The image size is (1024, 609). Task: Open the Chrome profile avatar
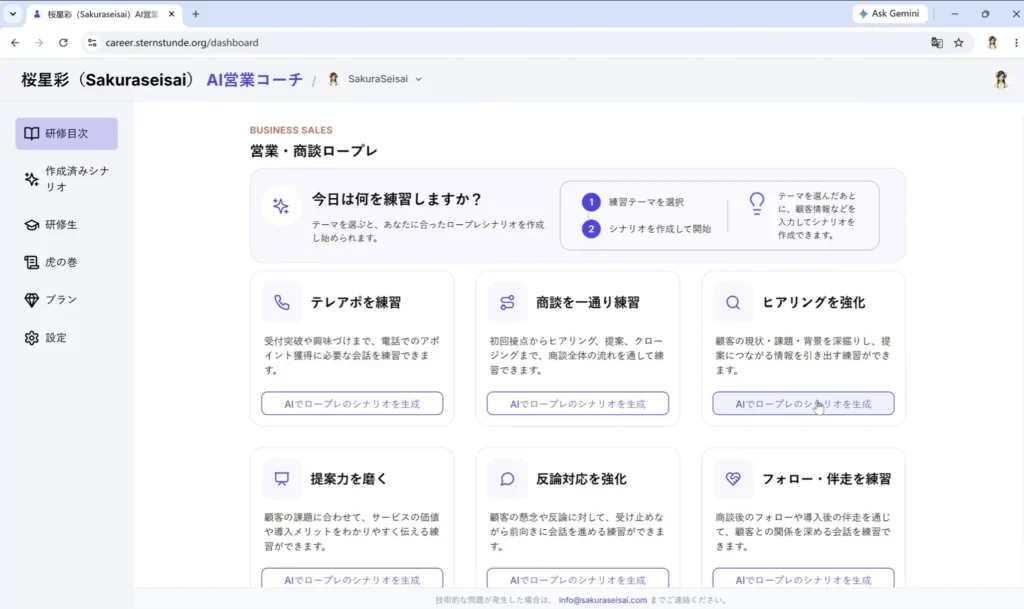pos(992,42)
